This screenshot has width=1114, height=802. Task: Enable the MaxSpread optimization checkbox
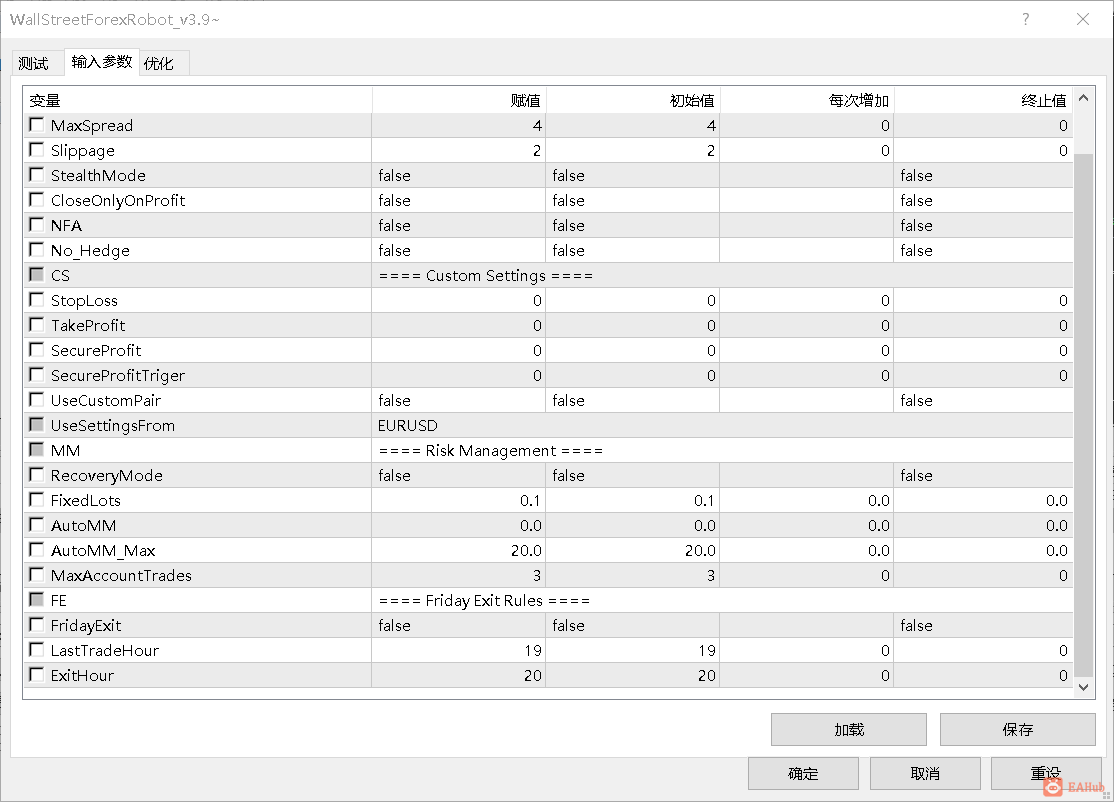click(x=36, y=125)
